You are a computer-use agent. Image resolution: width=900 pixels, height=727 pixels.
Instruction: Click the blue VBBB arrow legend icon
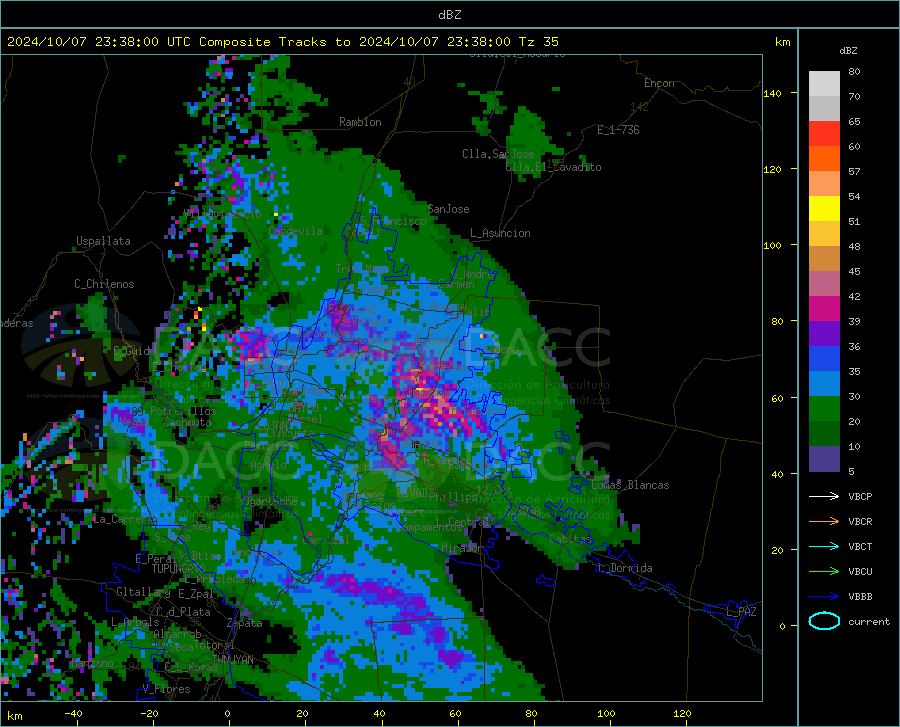click(824, 596)
